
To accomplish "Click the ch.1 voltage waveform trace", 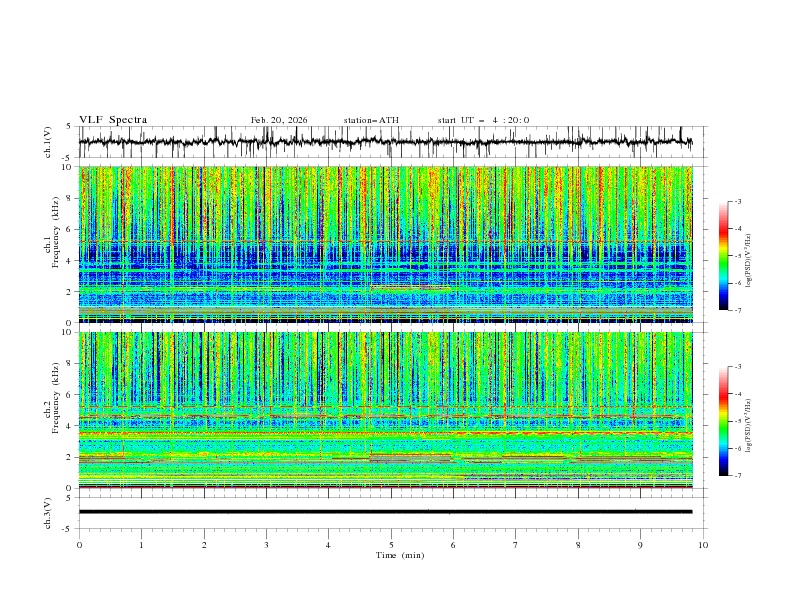I will [x=385, y=142].
